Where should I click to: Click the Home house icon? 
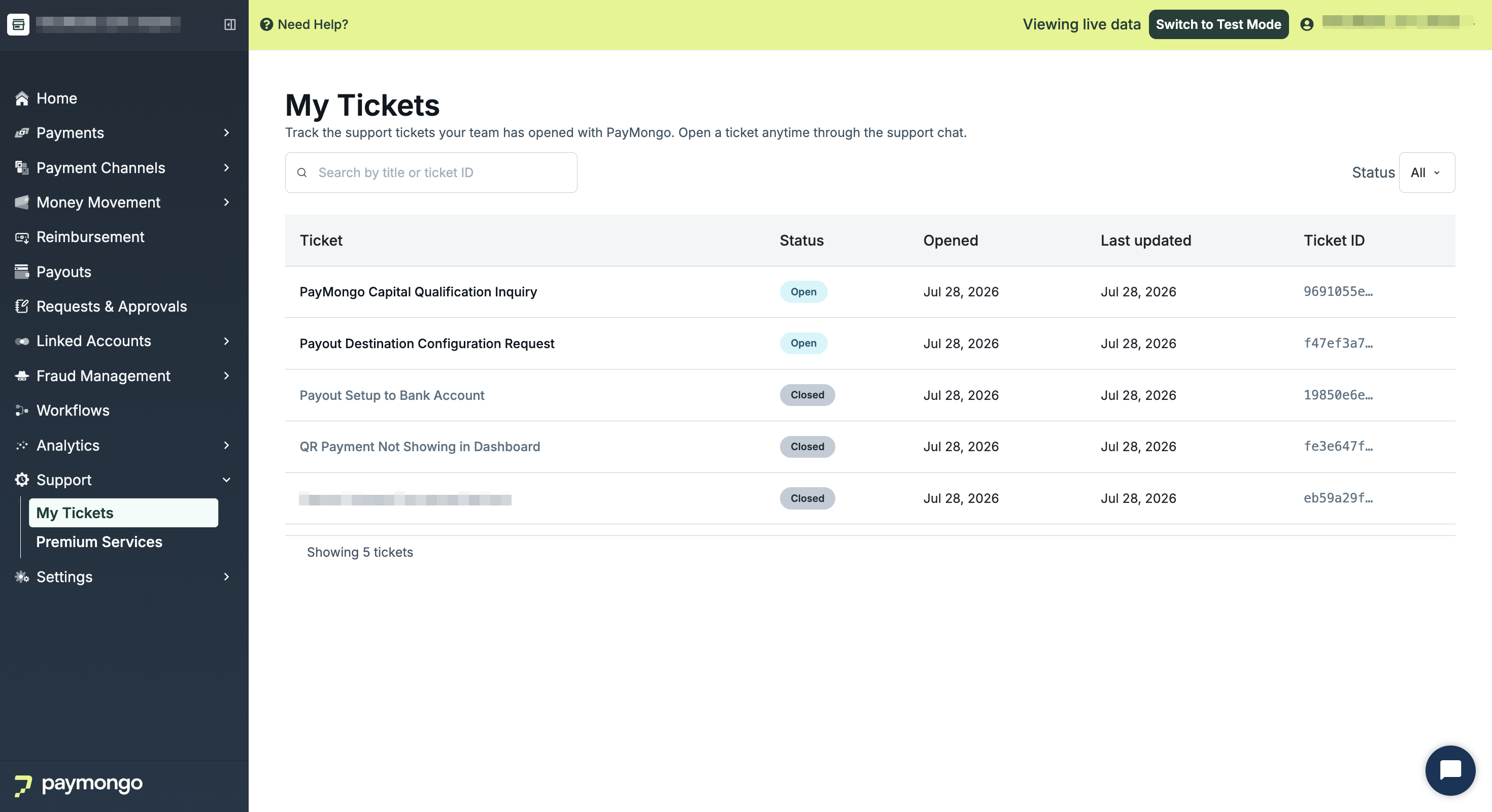pos(22,98)
